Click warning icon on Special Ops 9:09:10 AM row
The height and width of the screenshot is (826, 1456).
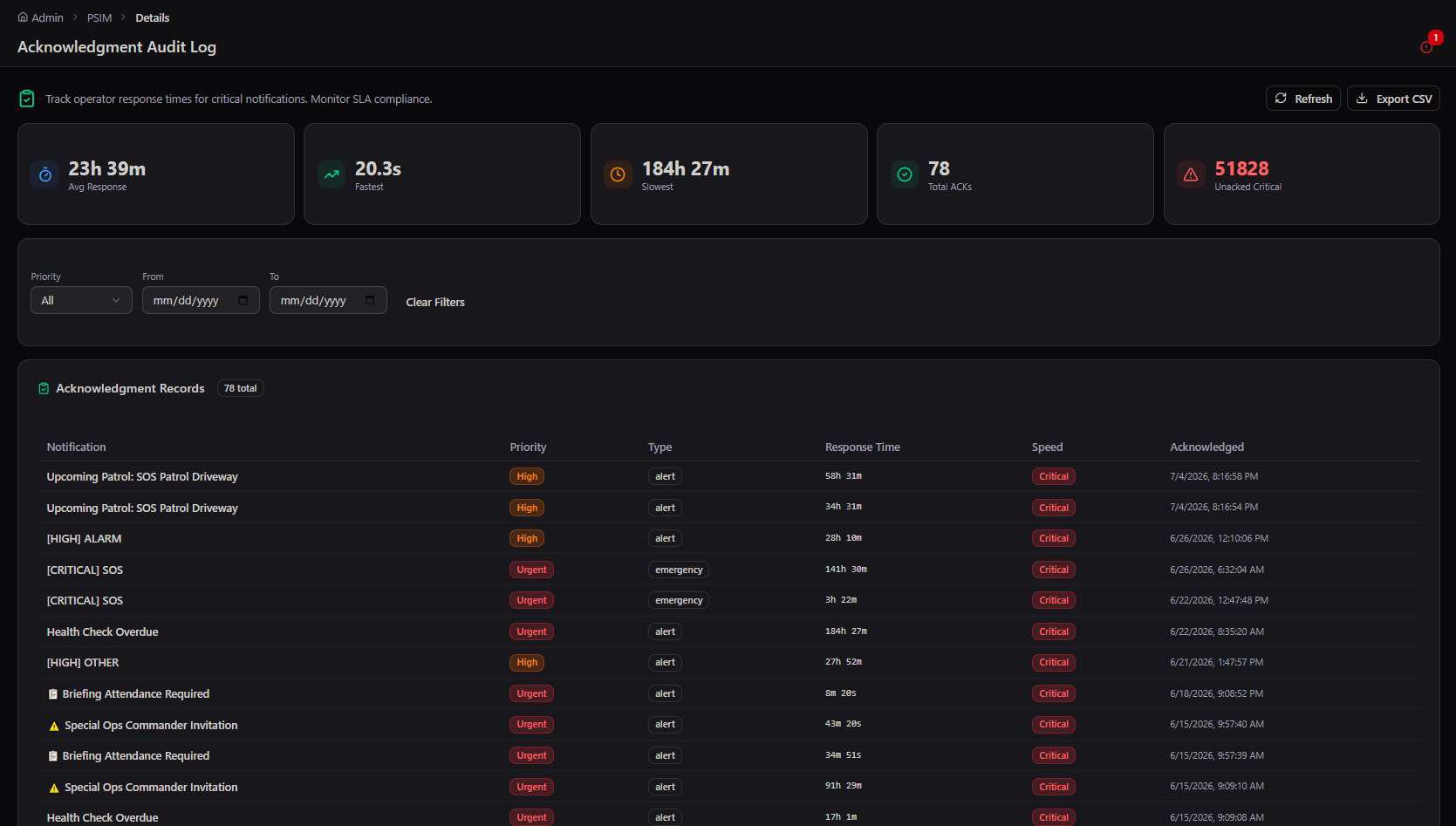click(x=54, y=788)
